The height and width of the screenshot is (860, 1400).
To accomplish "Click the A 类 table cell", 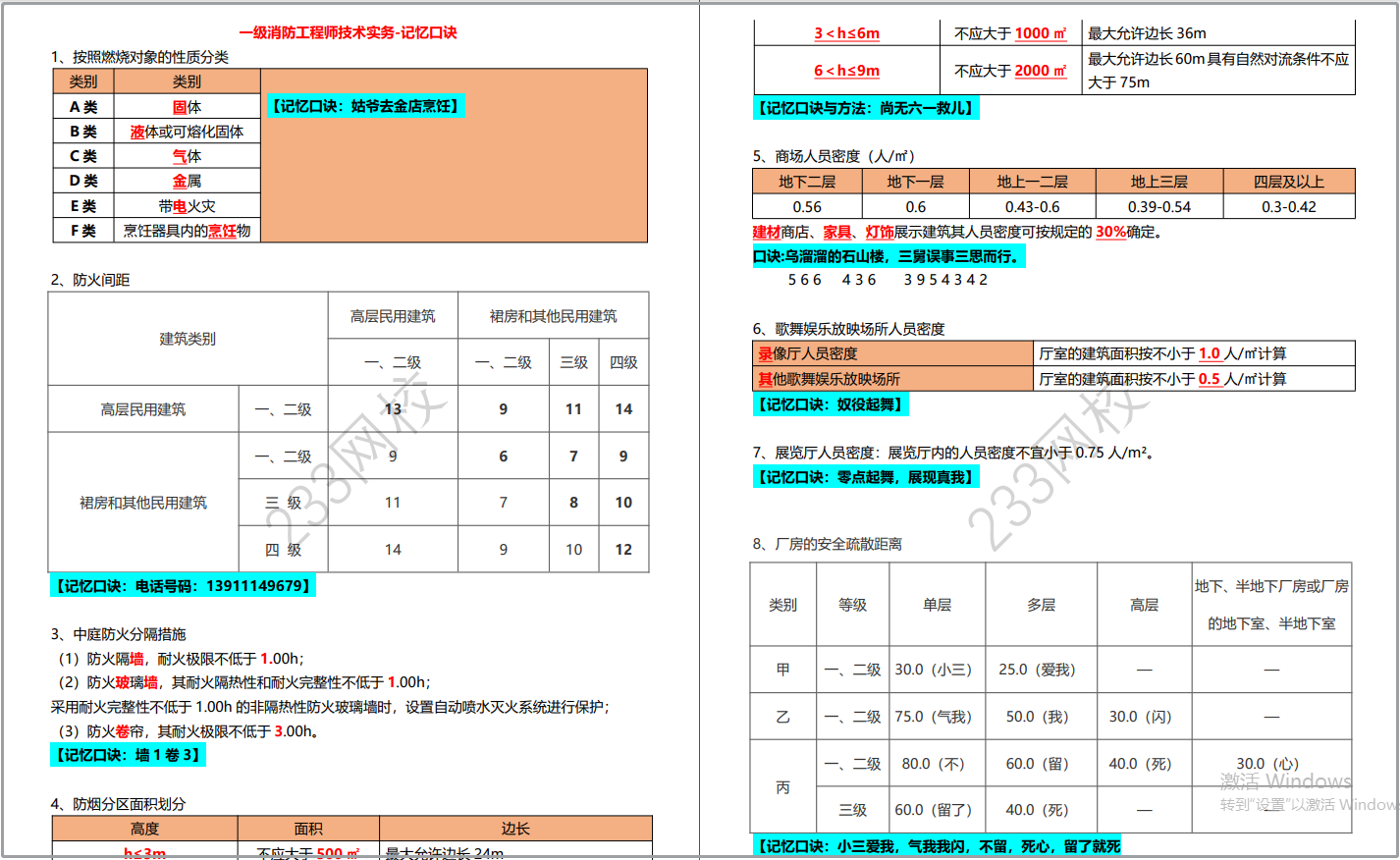I will [83, 106].
